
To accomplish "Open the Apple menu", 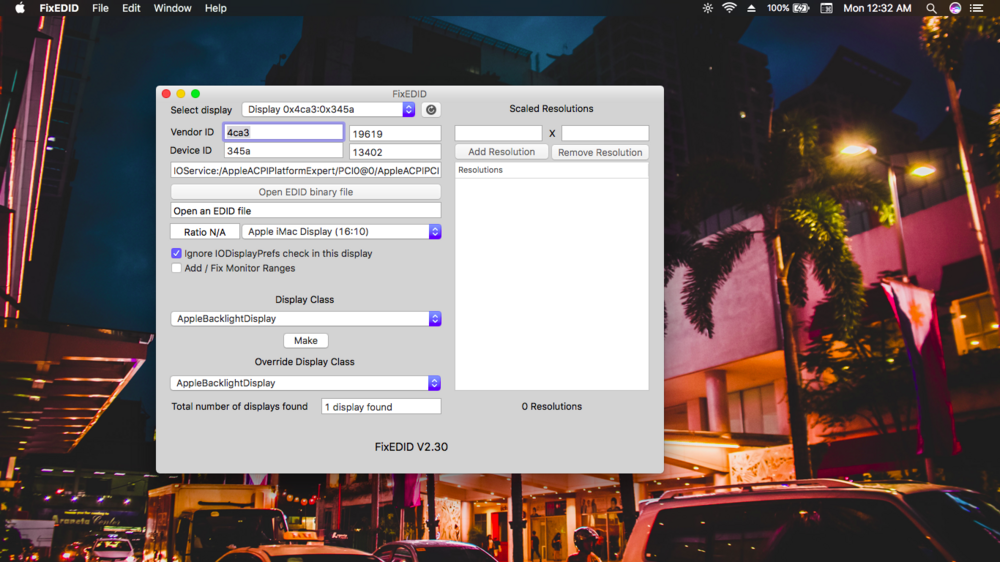I will coord(20,8).
